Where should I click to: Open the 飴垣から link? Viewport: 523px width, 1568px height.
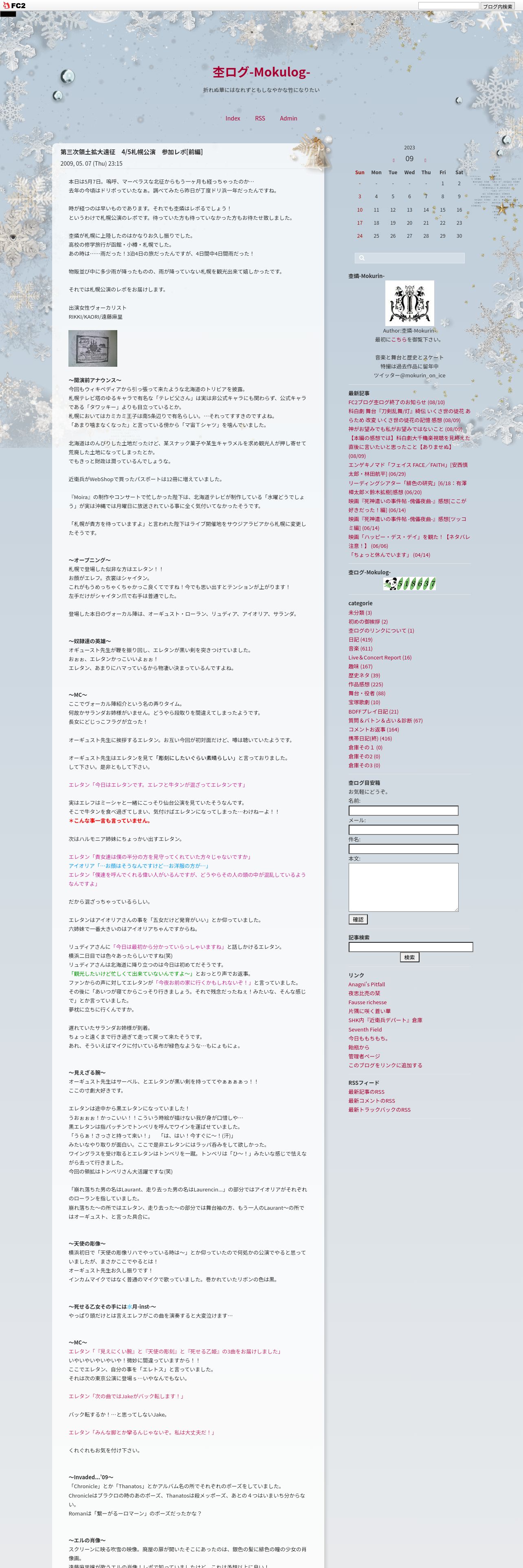coord(358,1047)
